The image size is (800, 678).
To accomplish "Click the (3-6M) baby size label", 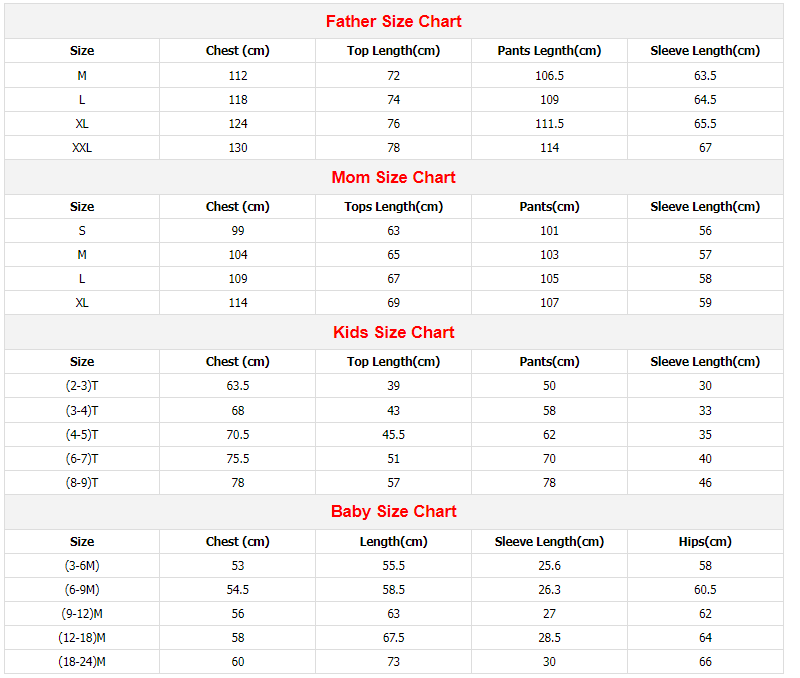I will 82,566.
